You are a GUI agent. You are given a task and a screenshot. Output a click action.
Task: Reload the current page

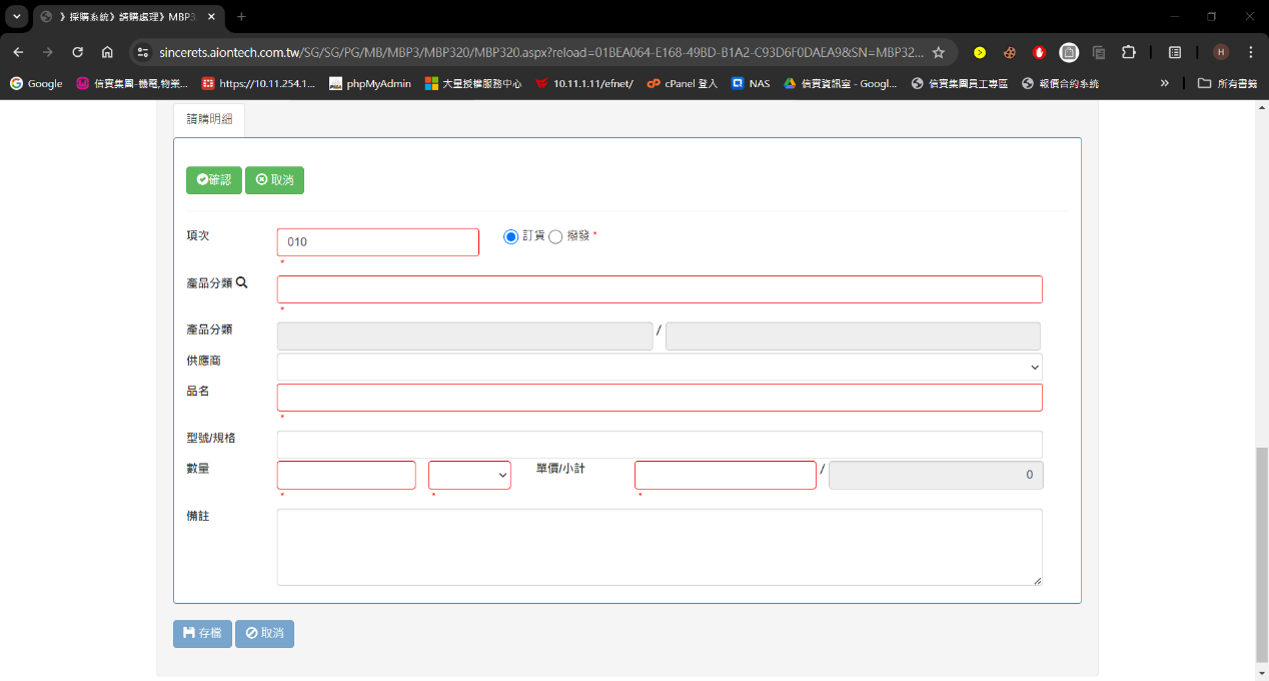pyautogui.click(x=77, y=52)
